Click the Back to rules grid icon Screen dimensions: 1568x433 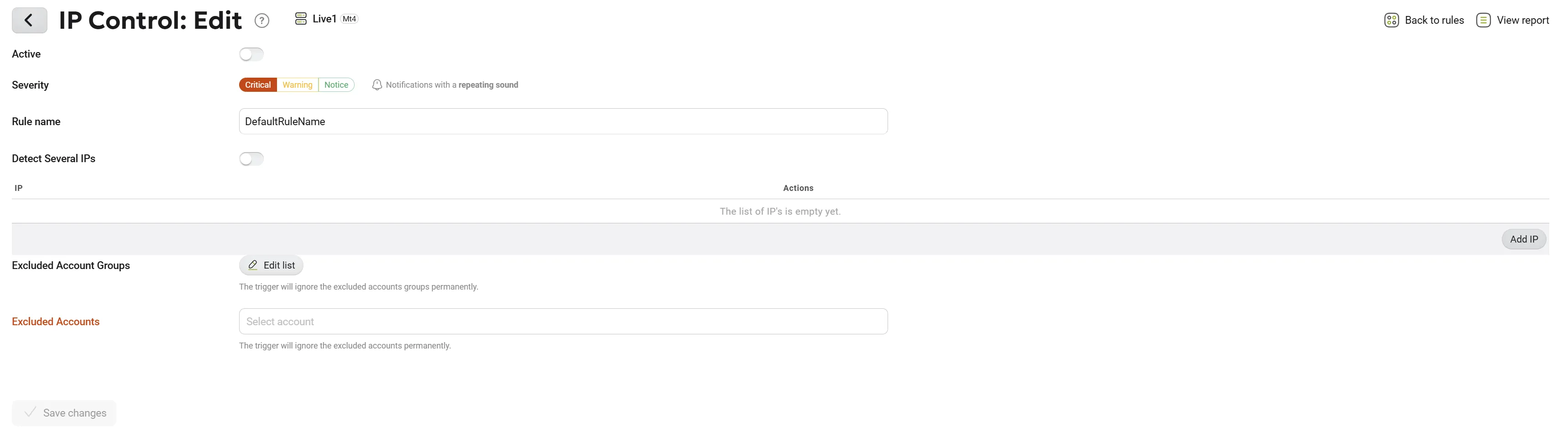pyautogui.click(x=1391, y=20)
